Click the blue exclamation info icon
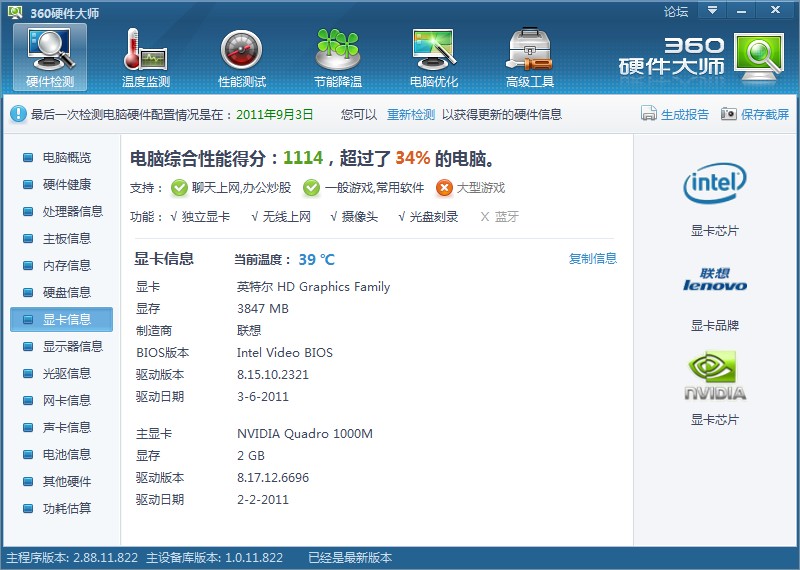 click(x=18, y=114)
